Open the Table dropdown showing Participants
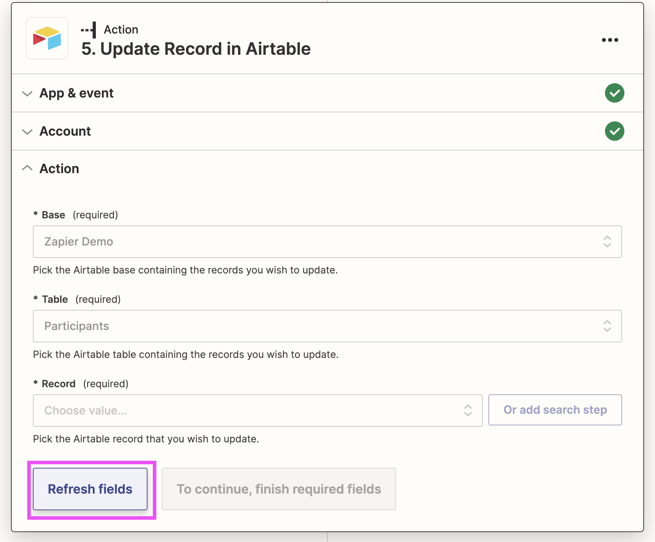Screen dimensions: 655x542 [x=310, y=326]
